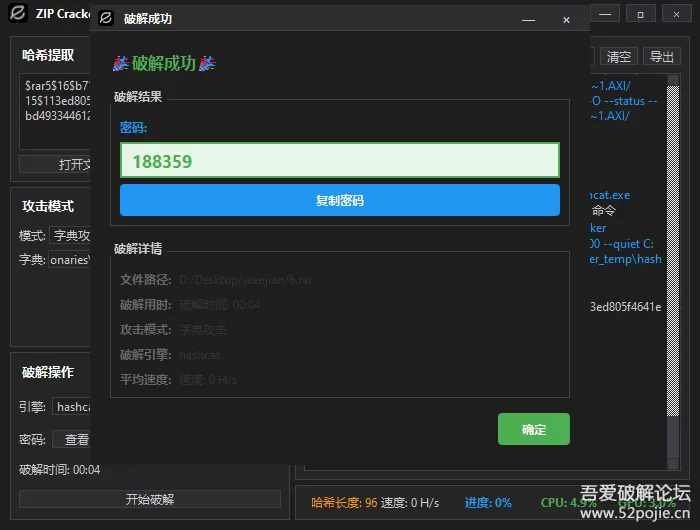The image size is (700, 530).
Task: Click the log text -O --status --
Action: 624,101
